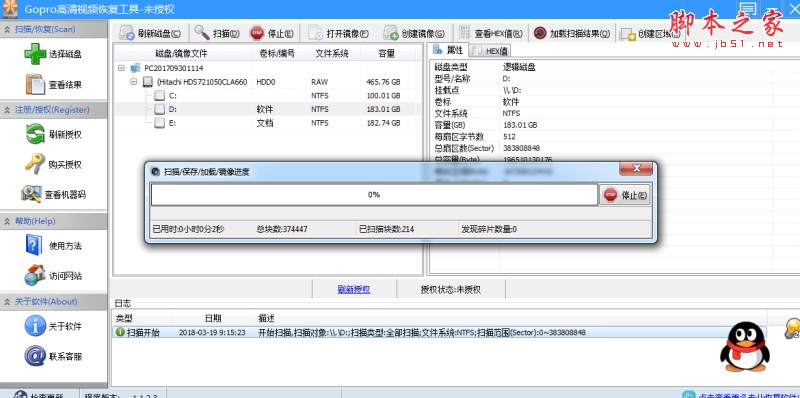Check the D: partition checkbox
Image resolution: width=800 pixels, height=398 pixels.
[160, 109]
